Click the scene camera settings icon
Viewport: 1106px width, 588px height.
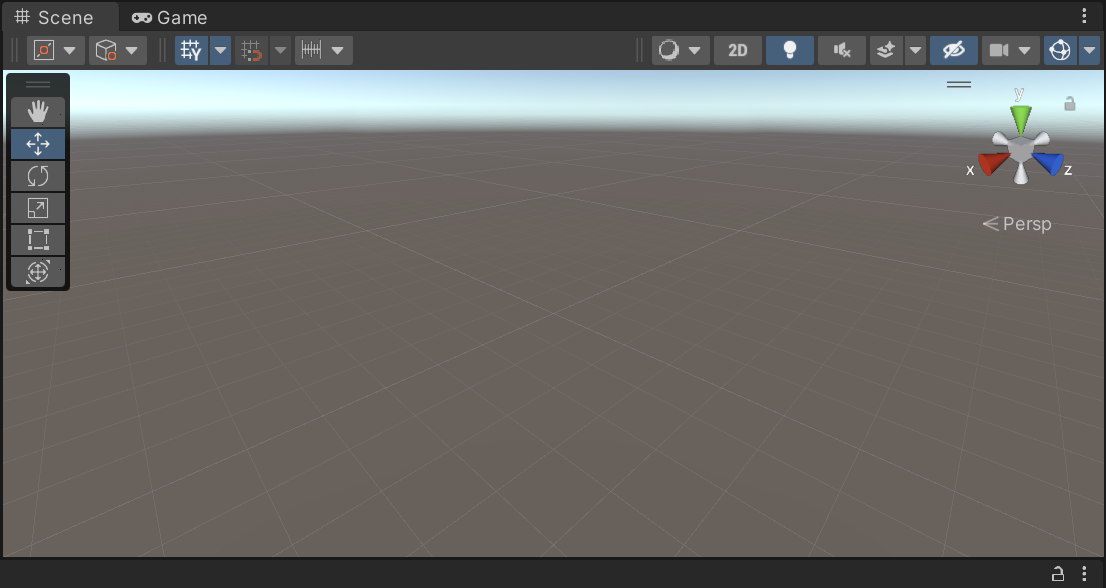pos(999,50)
